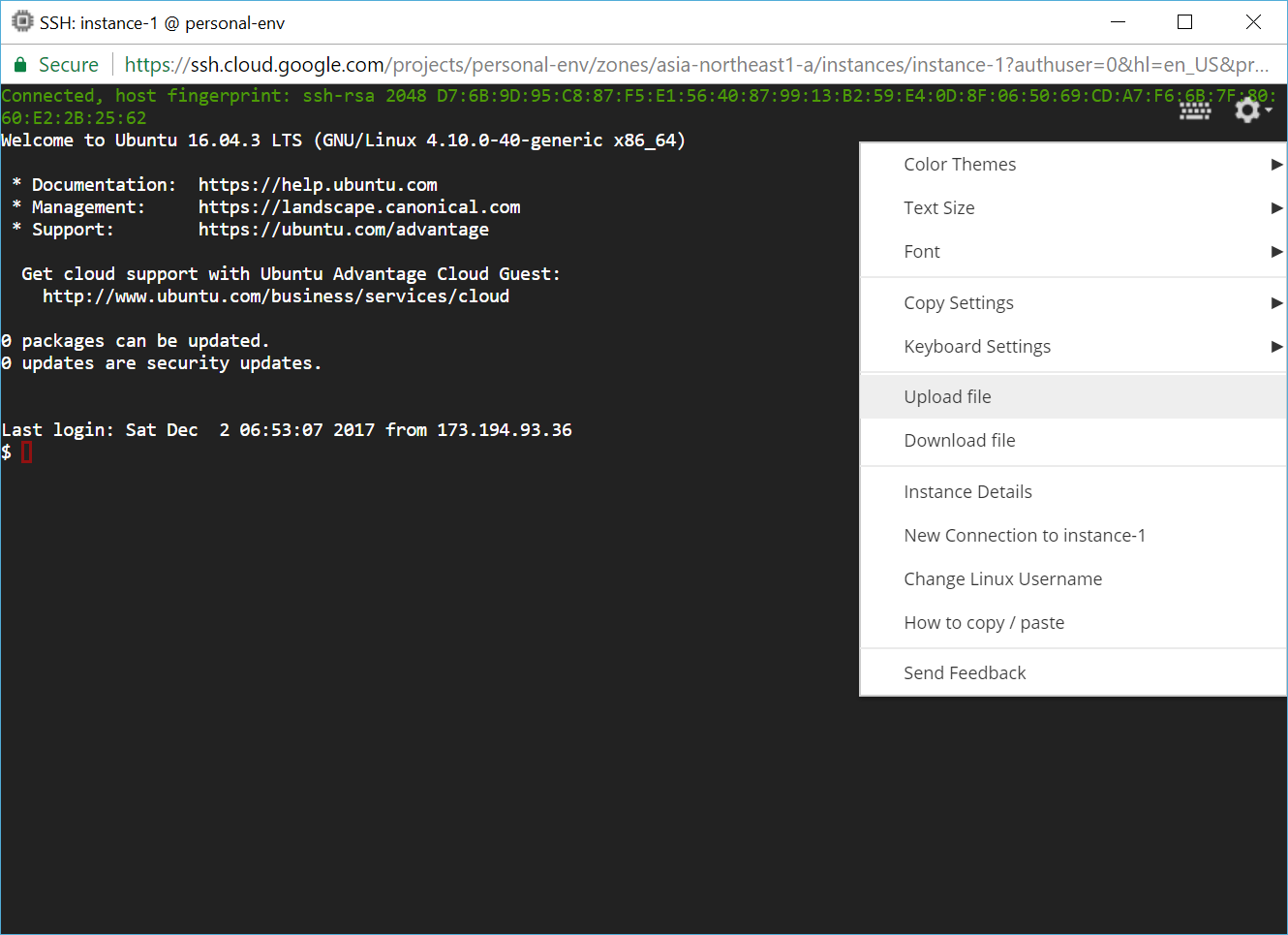1288x935 pixels.
Task: Click the https://help.ubuntu.com documentation URL
Action: (x=318, y=185)
